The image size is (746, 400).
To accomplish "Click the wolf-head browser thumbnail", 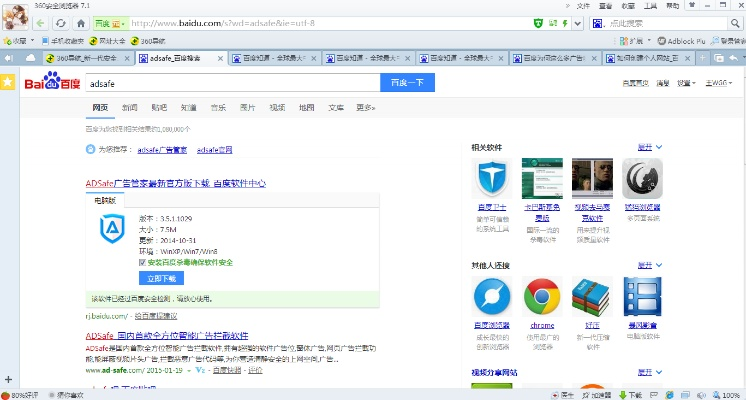I will 642,178.
